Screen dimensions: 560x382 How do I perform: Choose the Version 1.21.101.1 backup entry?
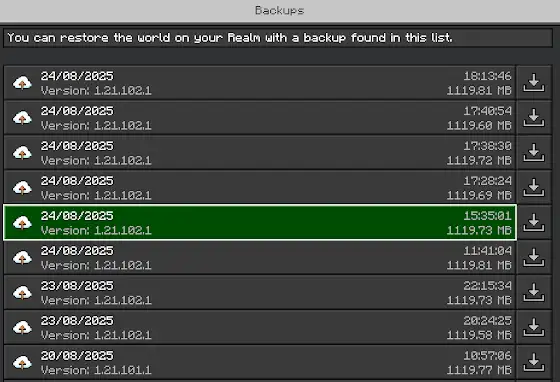[260, 362]
